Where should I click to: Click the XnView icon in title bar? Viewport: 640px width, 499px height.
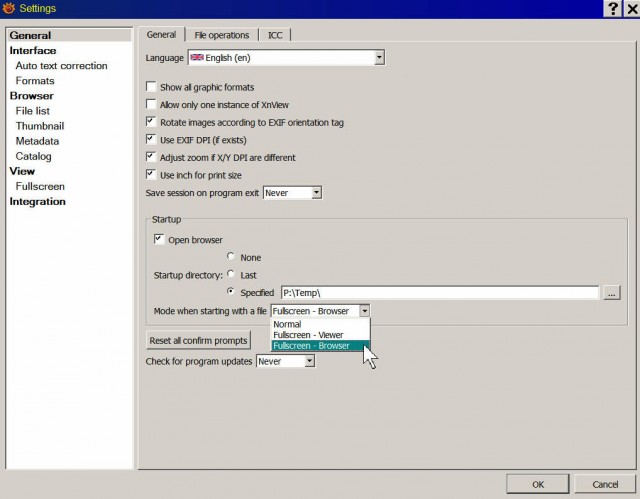pyautogui.click(x=8, y=8)
